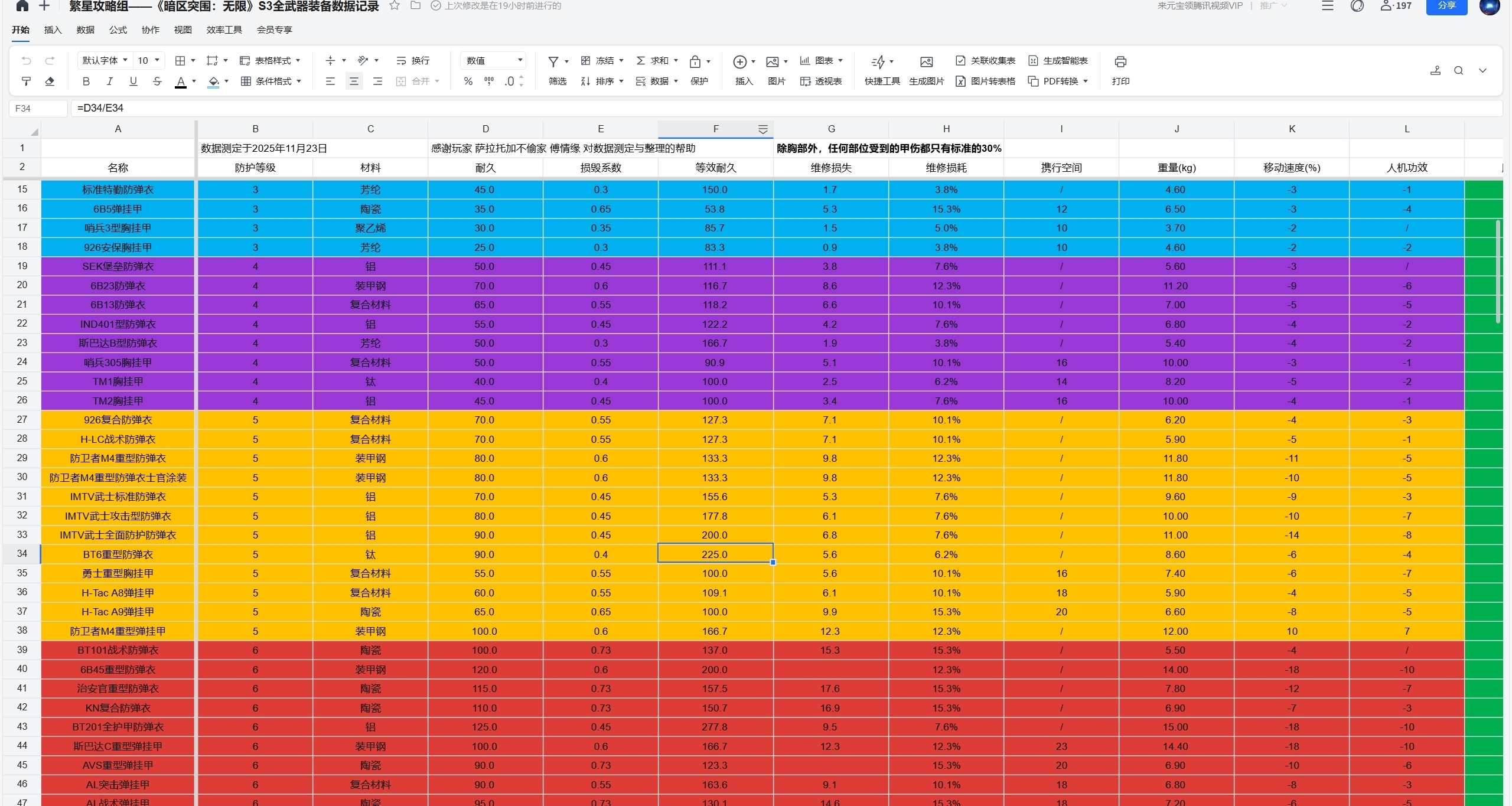Click the fill color swatch button
1512x806 pixels.
tap(213, 81)
